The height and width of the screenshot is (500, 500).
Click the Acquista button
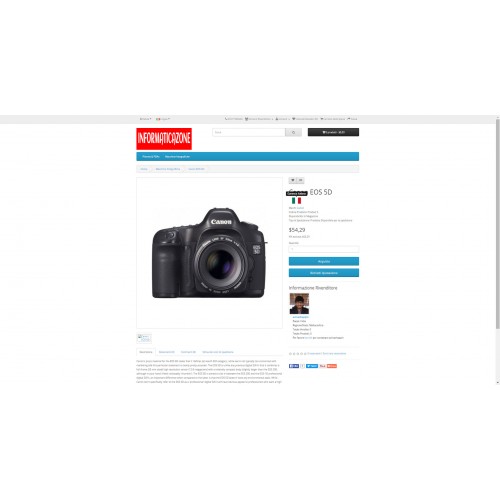[x=324, y=261]
